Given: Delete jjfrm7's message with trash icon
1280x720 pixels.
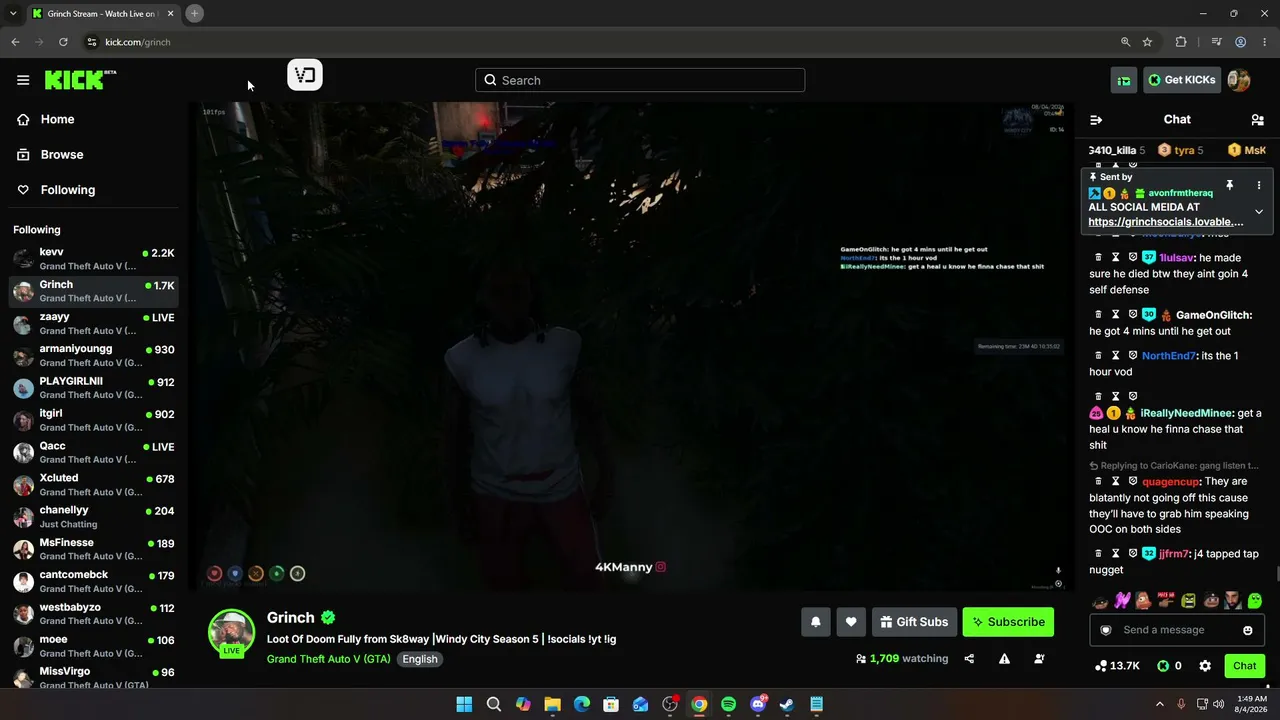Looking at the screenshot, I should point(1098,553).
